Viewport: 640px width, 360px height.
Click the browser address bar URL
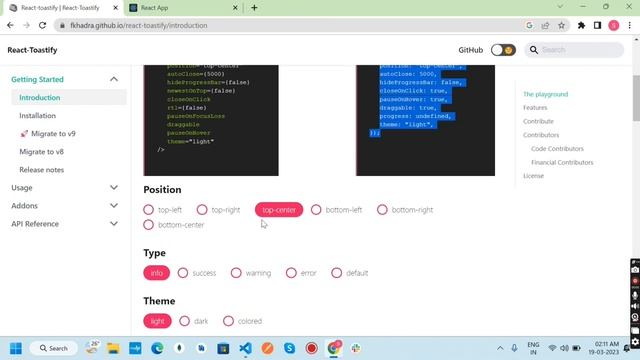click(138, 25)
